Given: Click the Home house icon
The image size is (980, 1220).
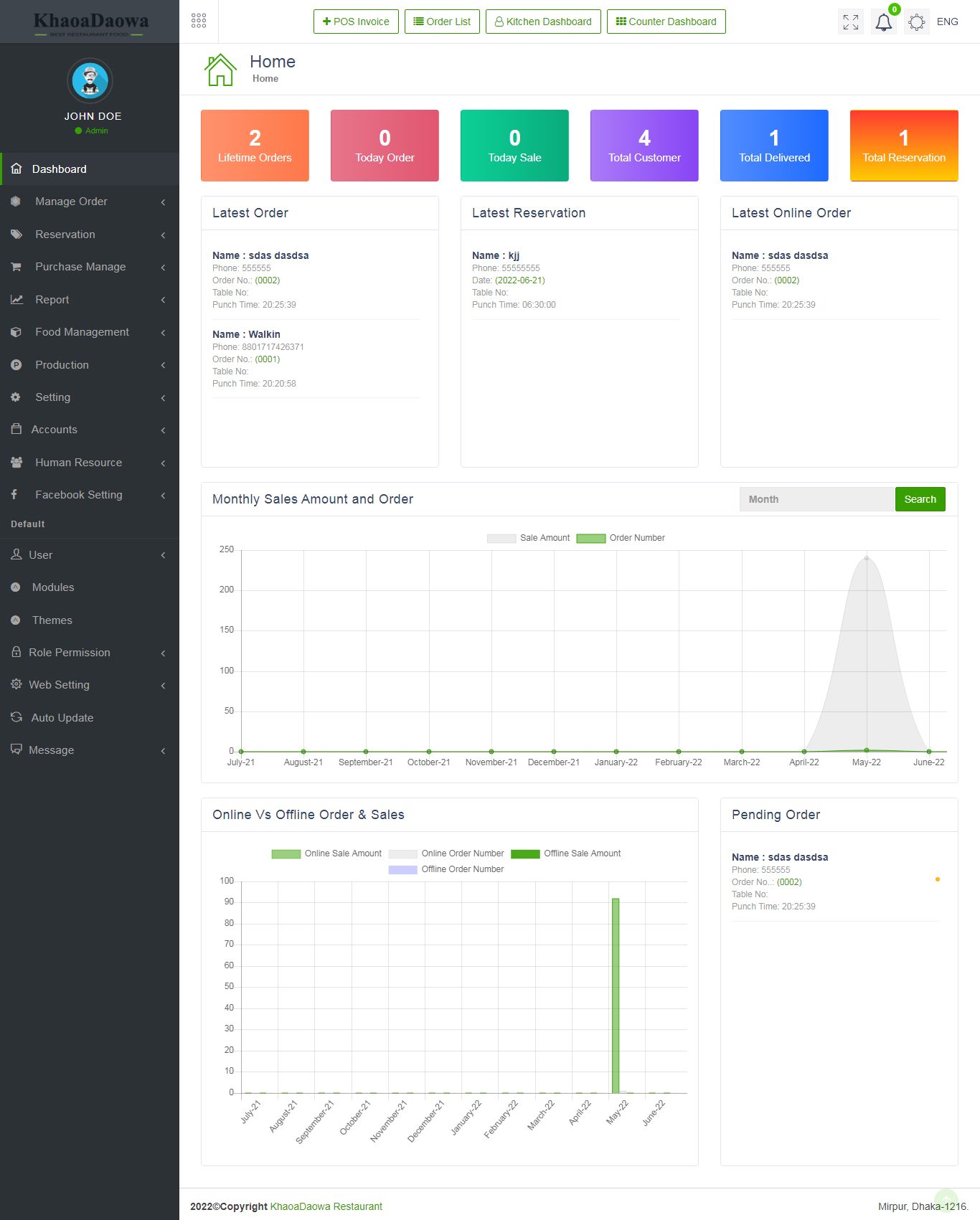Looking at the screenshot, I should 220,70.
